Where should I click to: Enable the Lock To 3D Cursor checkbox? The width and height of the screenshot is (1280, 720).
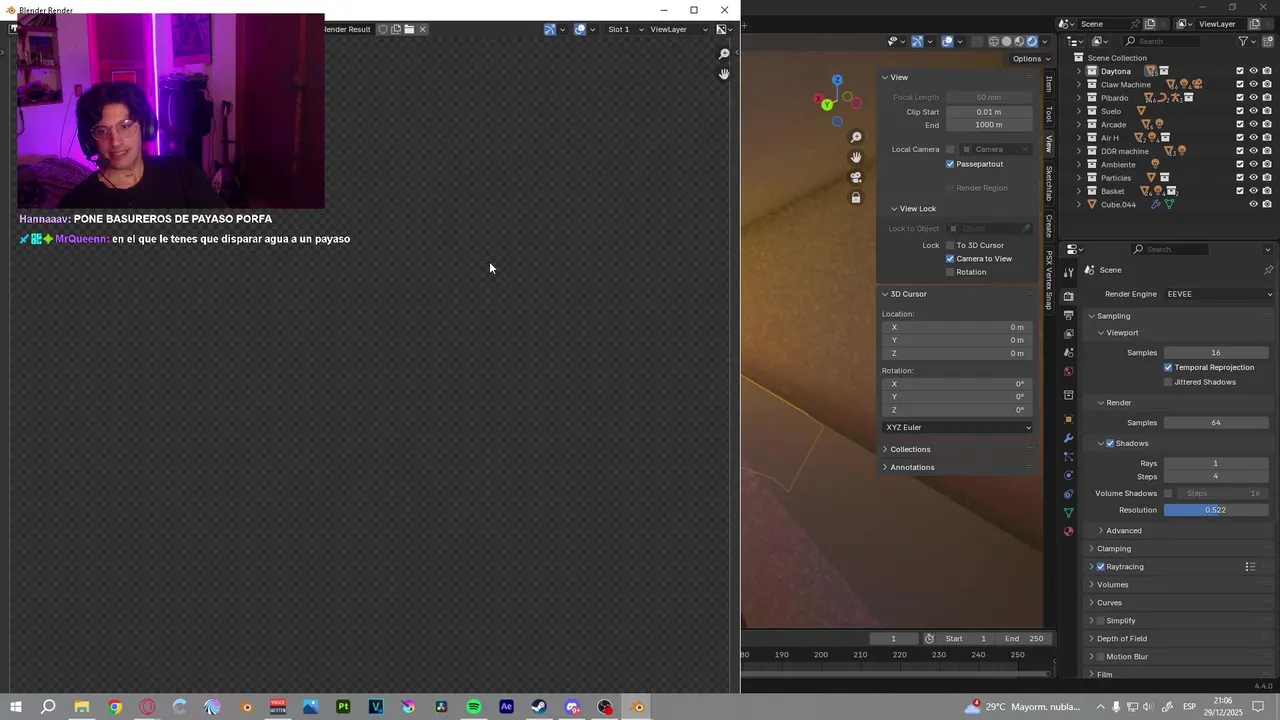tap(950, 245)
